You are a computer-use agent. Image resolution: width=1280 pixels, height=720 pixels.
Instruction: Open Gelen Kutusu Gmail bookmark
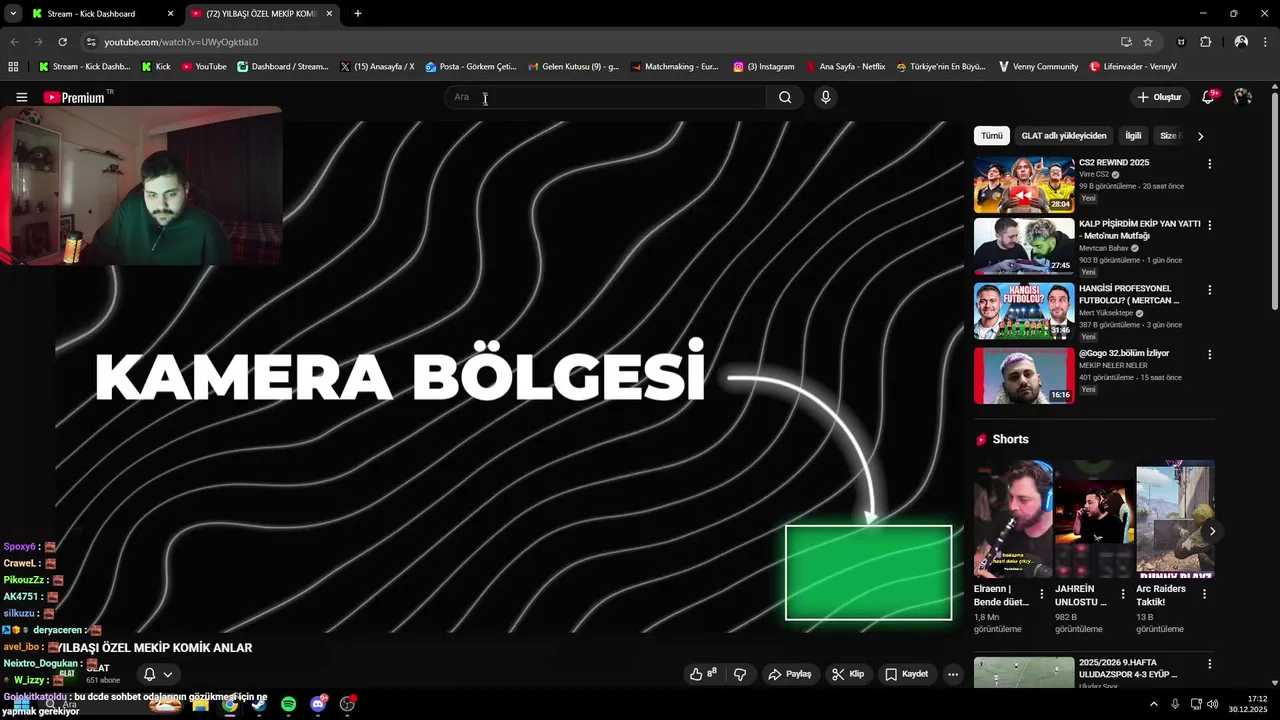pos(574,67)
